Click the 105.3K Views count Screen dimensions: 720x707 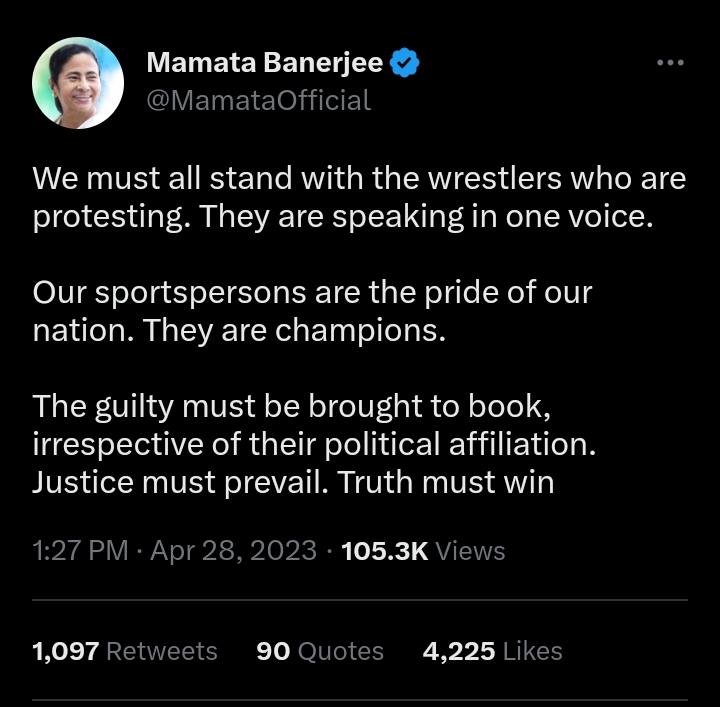coord(423,550)
